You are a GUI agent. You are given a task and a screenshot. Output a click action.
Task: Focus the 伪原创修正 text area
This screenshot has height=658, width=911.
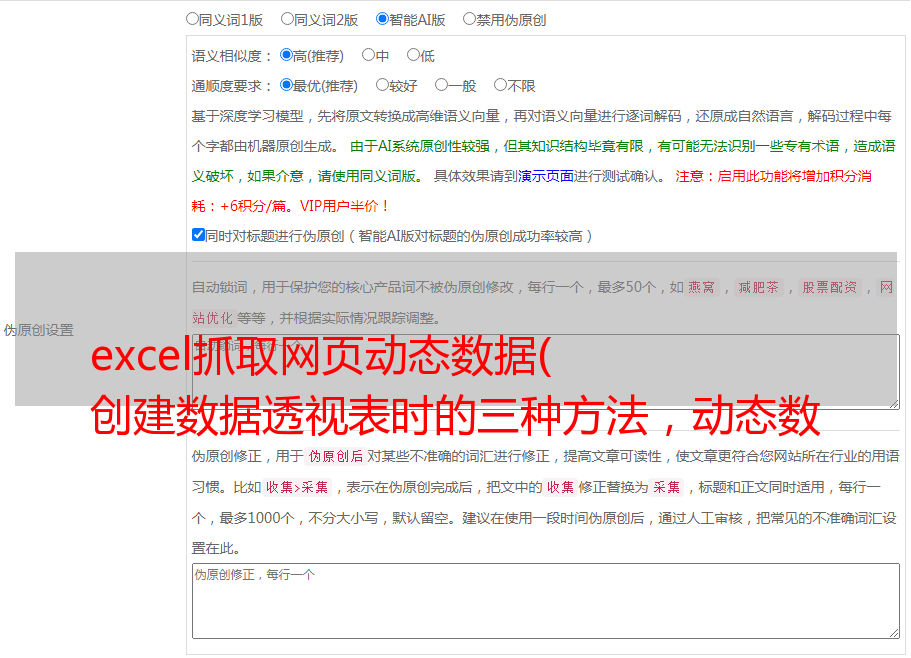[x=546, y=601]
